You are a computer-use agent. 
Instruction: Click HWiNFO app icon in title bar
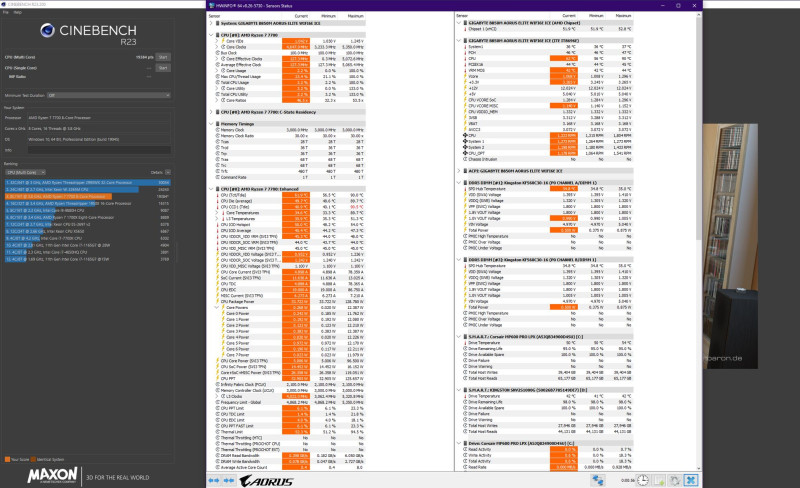tap(212, 6)
